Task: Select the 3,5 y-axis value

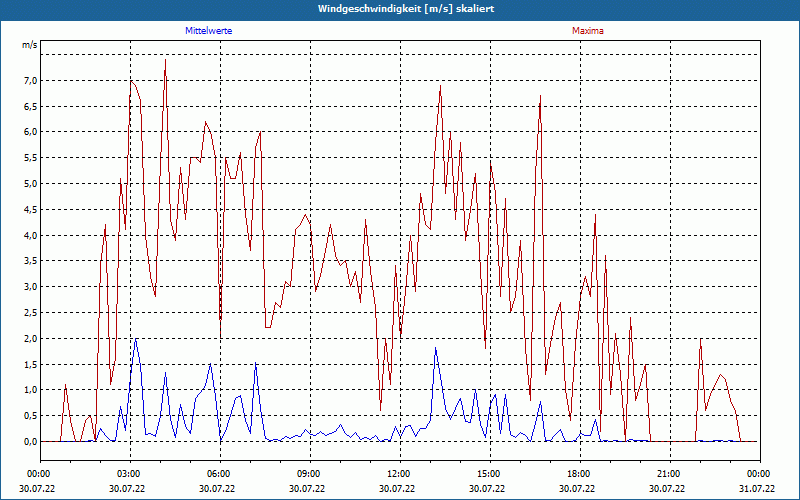Action: (x=30, y=261)
